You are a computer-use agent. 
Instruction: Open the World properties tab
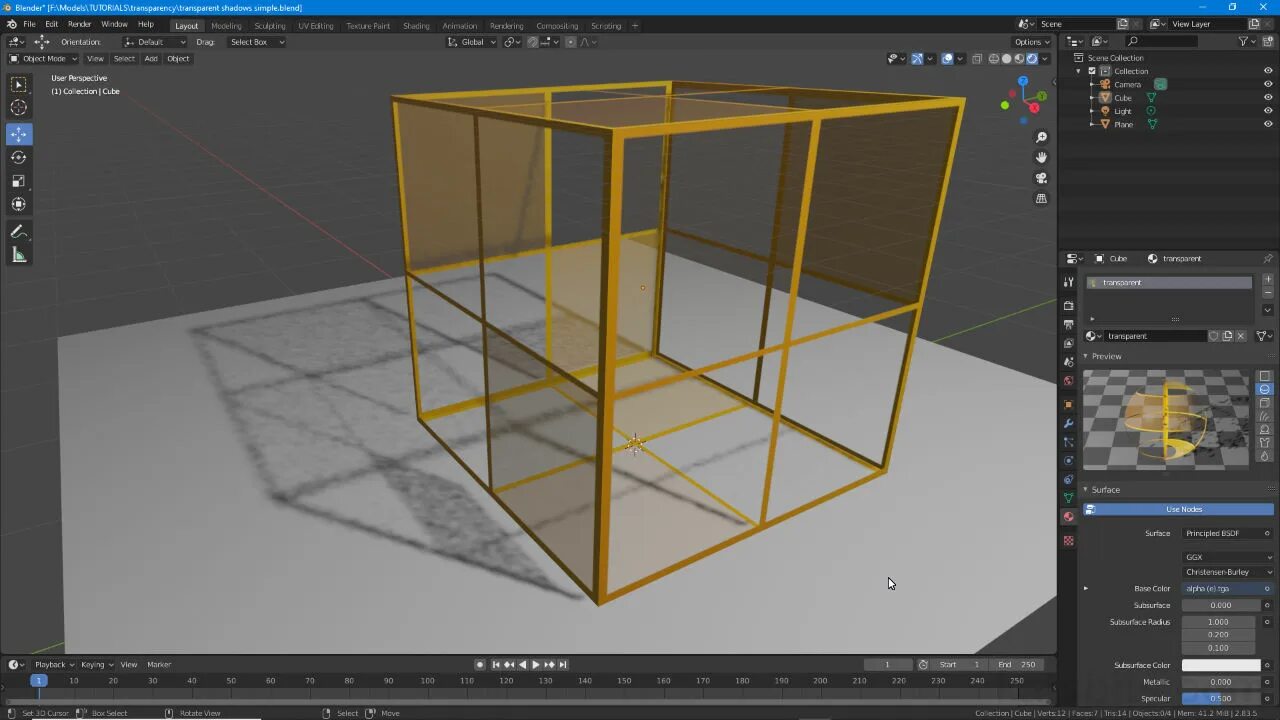pyautogui.click(x=1068, y=381)
